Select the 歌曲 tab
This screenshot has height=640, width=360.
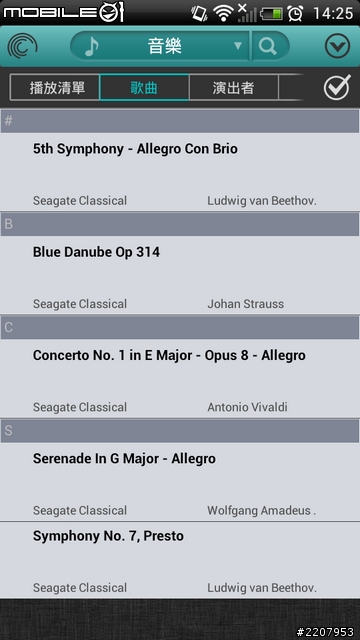pos(144,87)
